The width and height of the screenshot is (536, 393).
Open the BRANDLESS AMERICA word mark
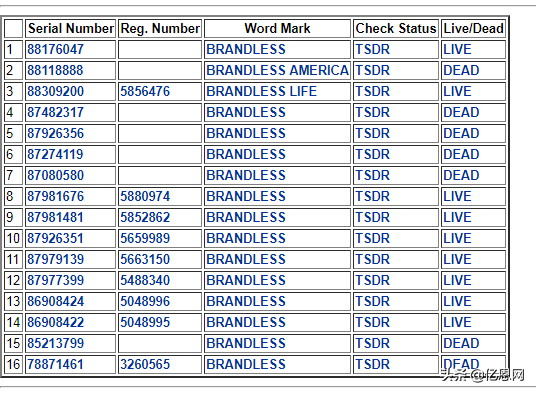[277, 70]
